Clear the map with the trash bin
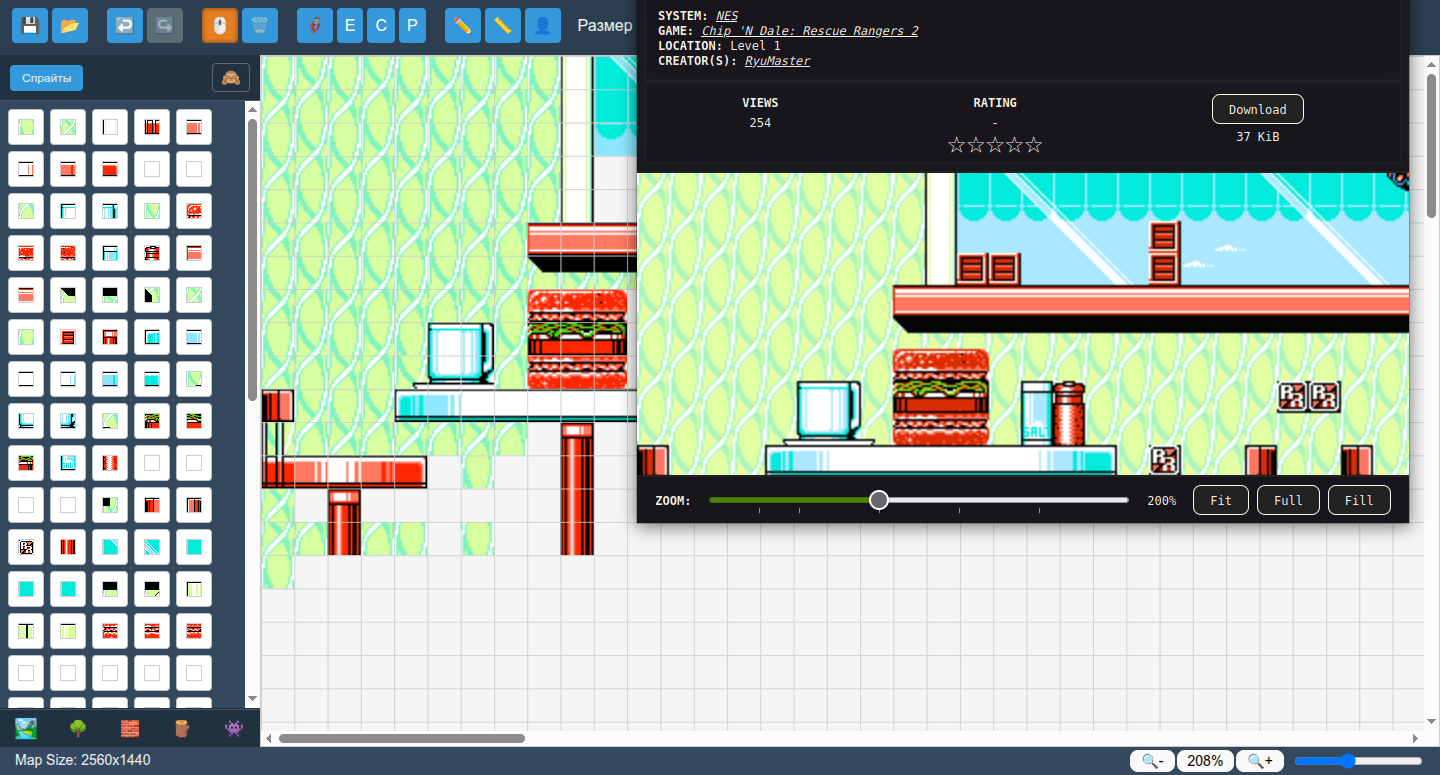Screen dimensions: 1440x775 pos(260,25)
